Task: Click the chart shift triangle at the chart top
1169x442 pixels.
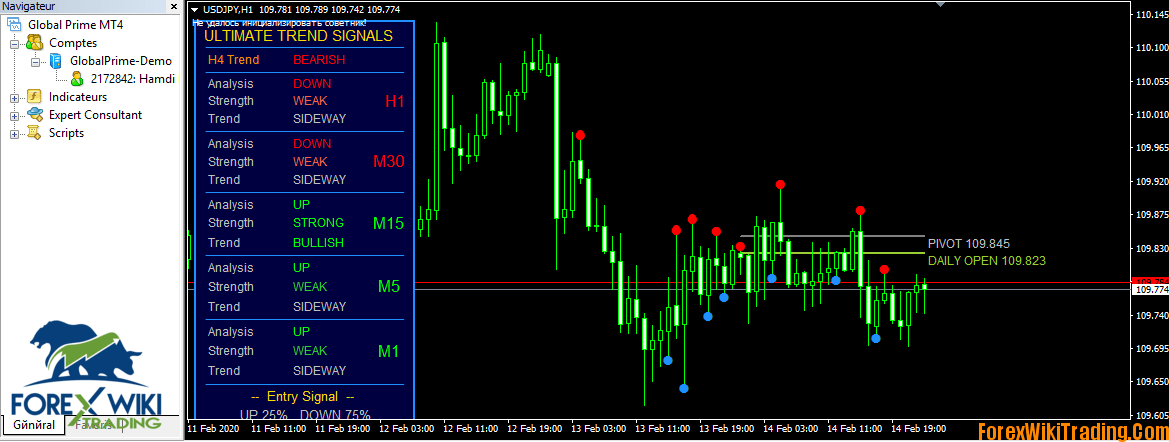Action: click(x=941, y=4)
